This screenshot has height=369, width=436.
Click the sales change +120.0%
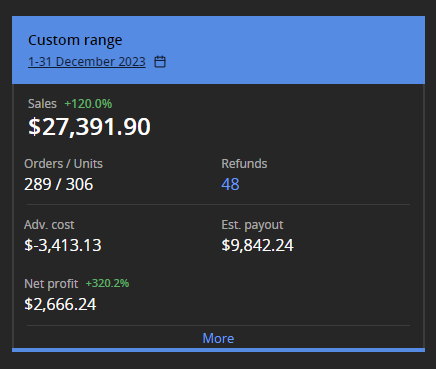88,104
